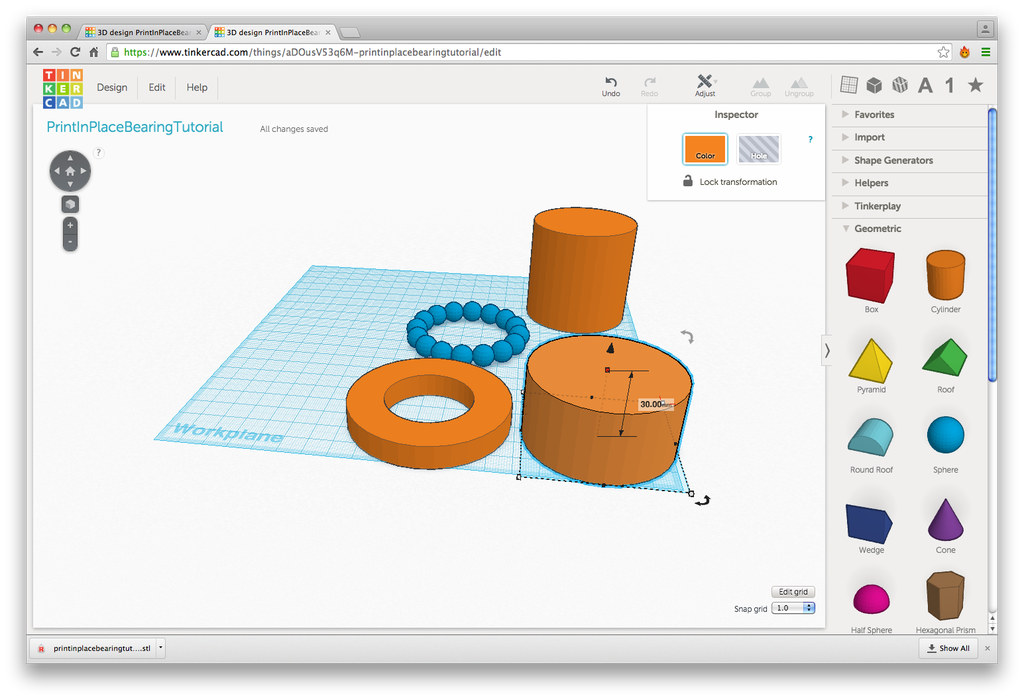Set the shape to Hole

pos(758,149)
